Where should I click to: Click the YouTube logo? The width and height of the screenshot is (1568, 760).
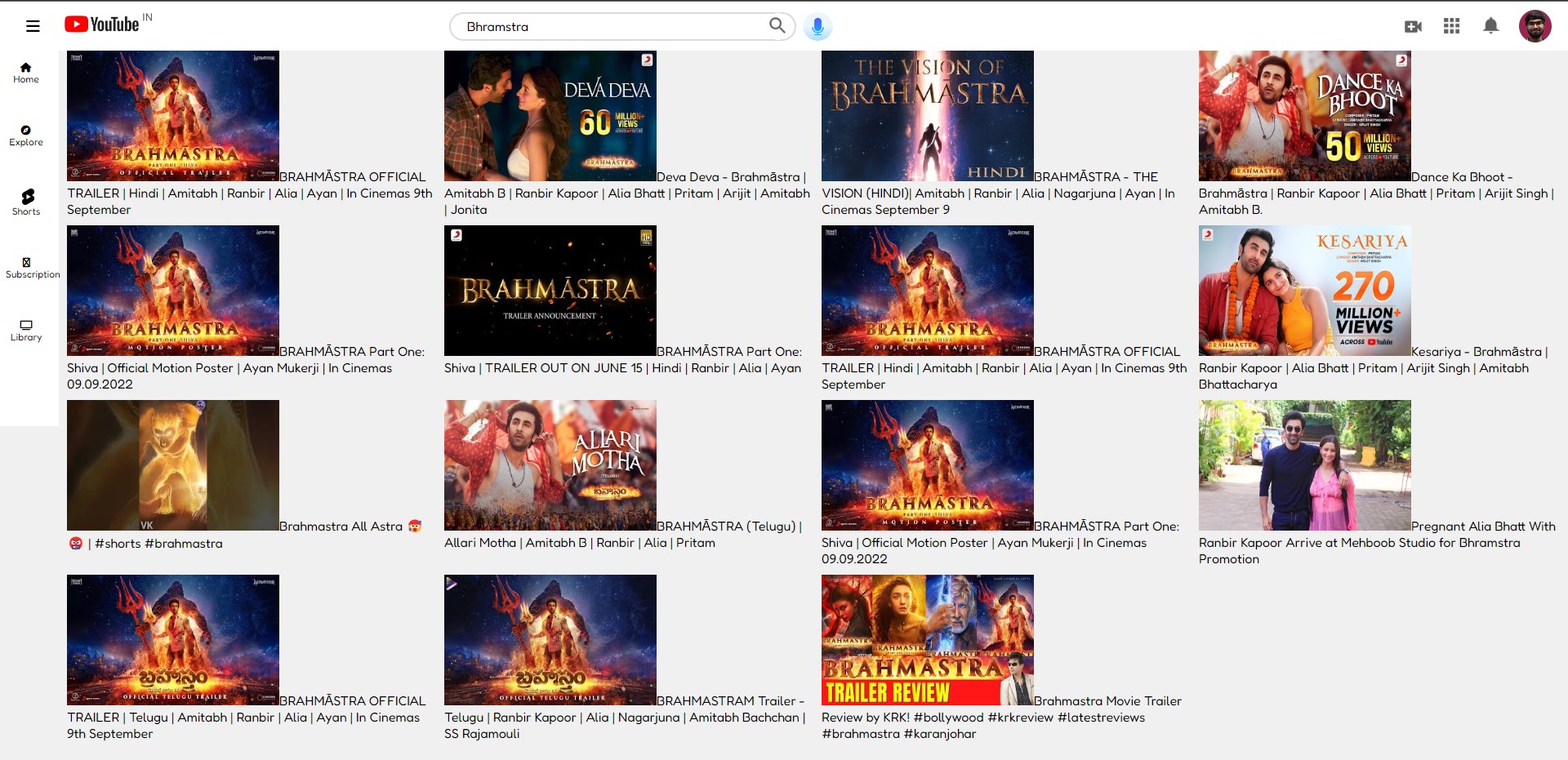(102, 24)
